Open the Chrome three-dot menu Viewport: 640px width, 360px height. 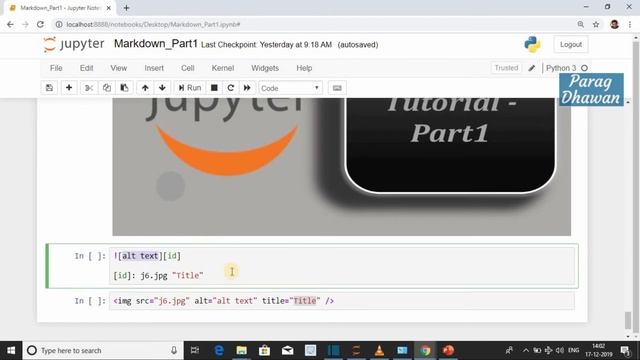(630, 24)
